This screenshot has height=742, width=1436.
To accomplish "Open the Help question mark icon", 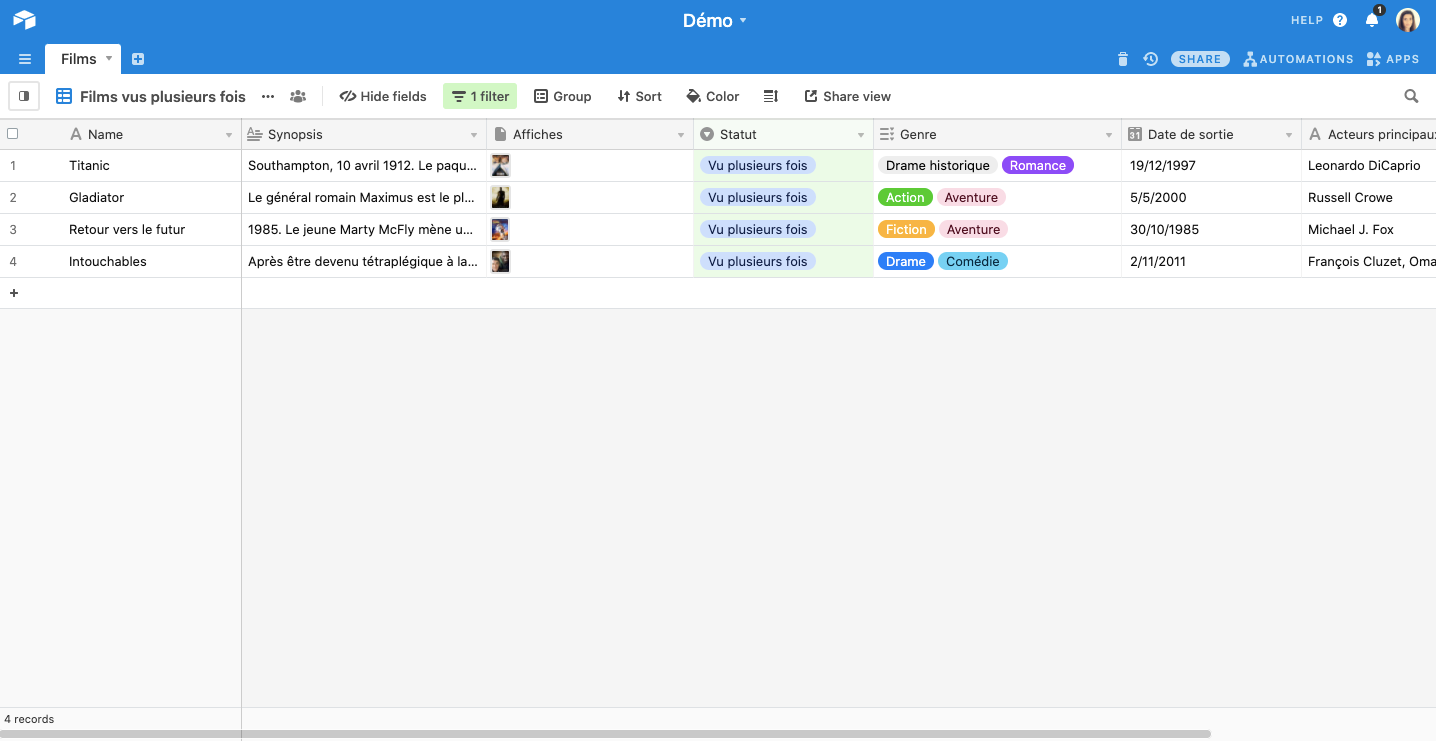I will coord(1340,20).
